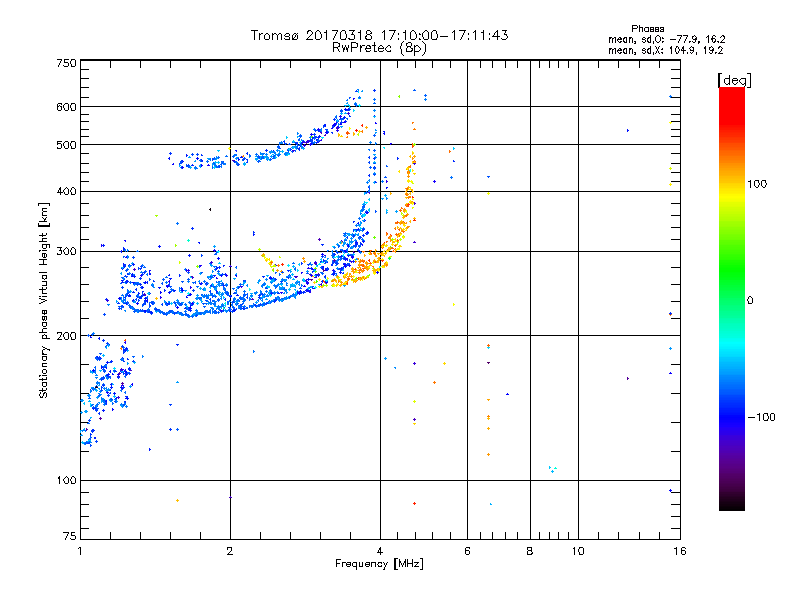Click the '[deg]' colorbar unit label
Image resolution: width=800 pixels, height=600 pixels.
click(x=734, y=80)
